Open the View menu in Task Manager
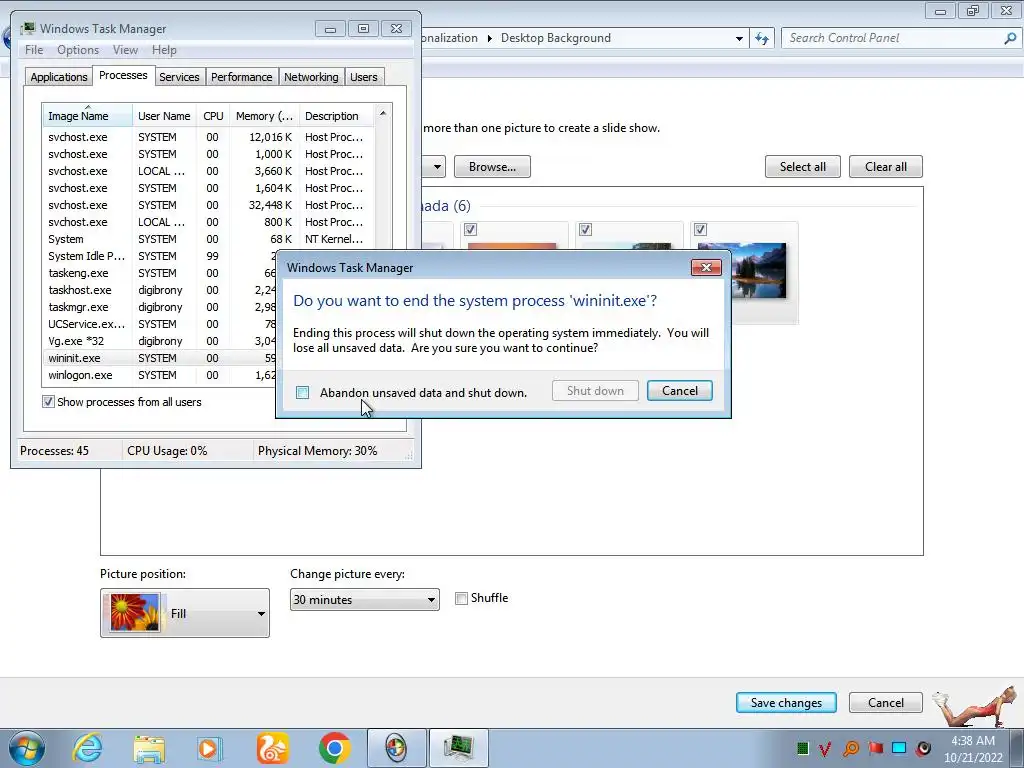This screenshot has width=1024, height=768. pos(125,50)
